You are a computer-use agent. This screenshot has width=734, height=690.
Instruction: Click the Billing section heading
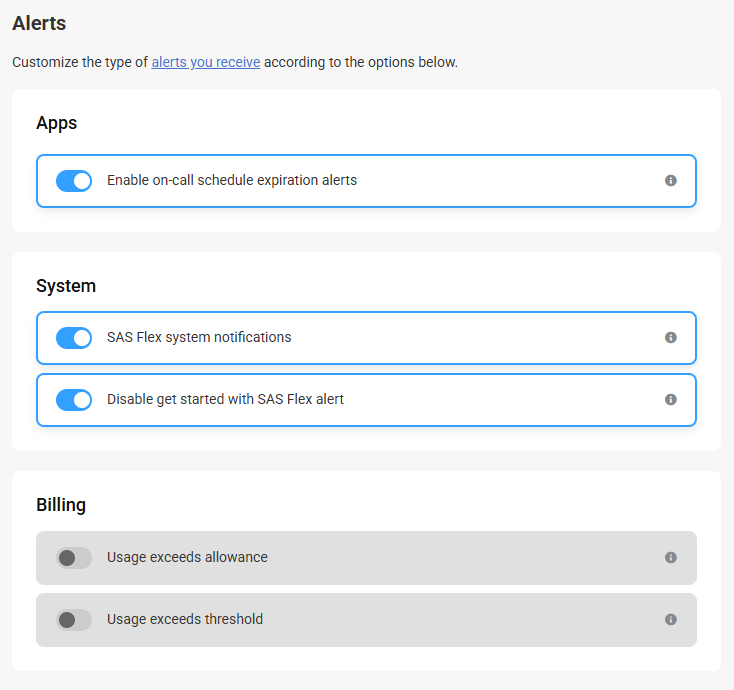[61, 505]
